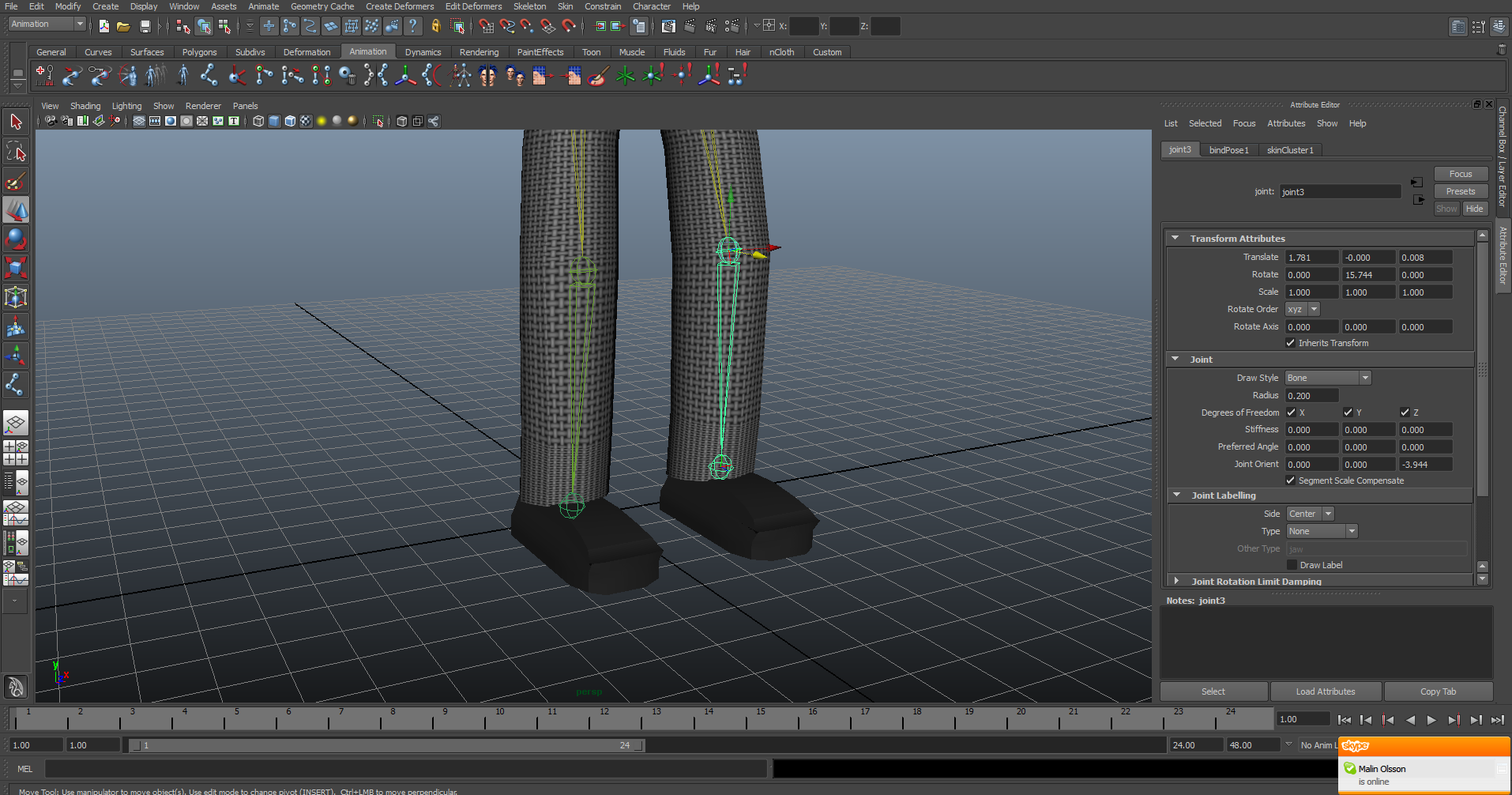Open the Skeleton menu
The width and height of the screenshot is (1512, 795).
coord(529,6)
